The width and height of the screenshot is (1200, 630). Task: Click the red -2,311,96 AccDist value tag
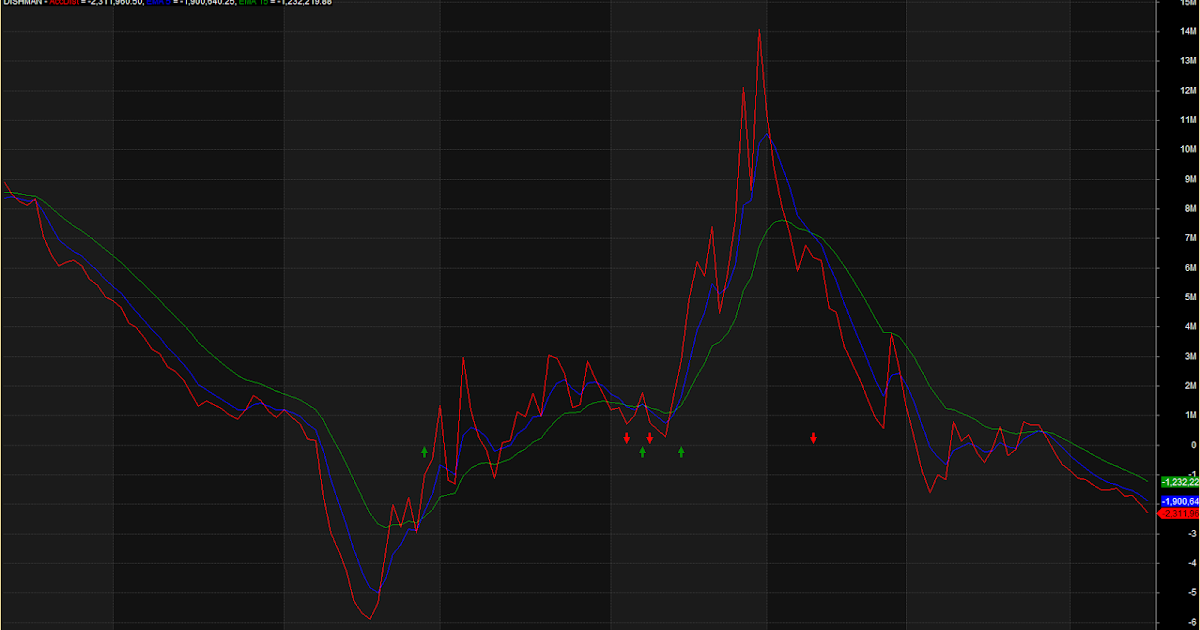pos(1179,513)
